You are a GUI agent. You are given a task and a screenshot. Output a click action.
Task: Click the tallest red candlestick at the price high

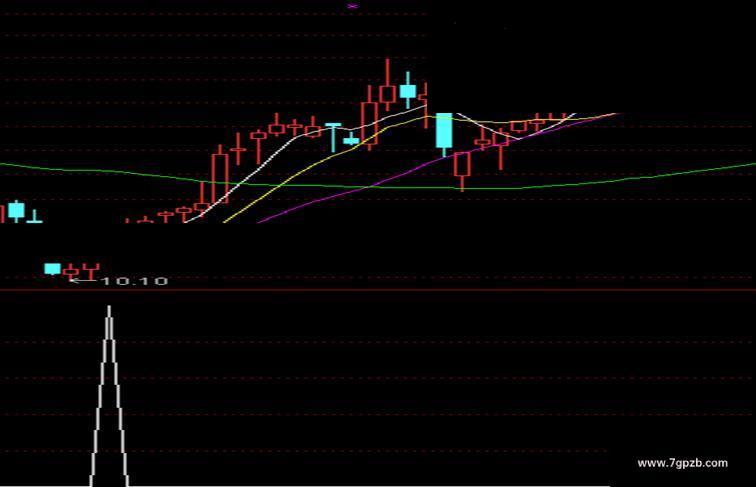[387, 85]
